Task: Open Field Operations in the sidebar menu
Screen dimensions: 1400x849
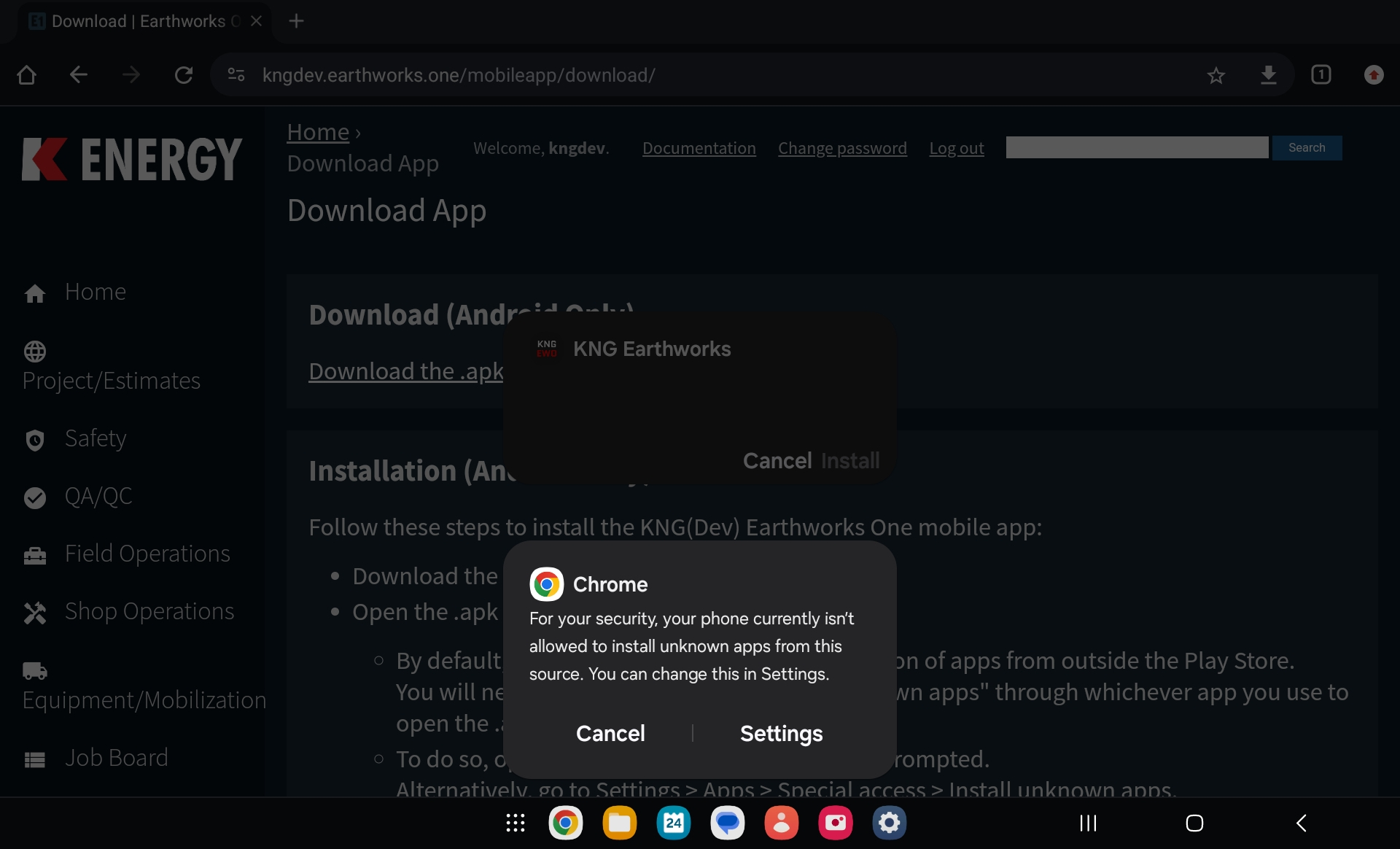Action: (147, 554)
